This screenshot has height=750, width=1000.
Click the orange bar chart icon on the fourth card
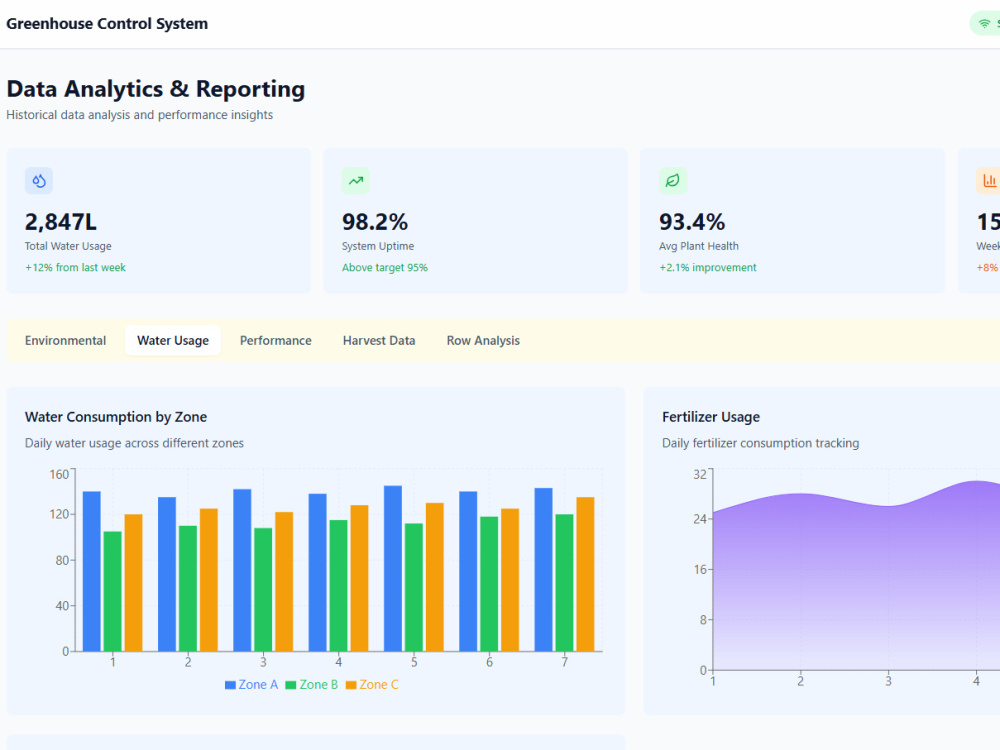[x=989, y=180]
